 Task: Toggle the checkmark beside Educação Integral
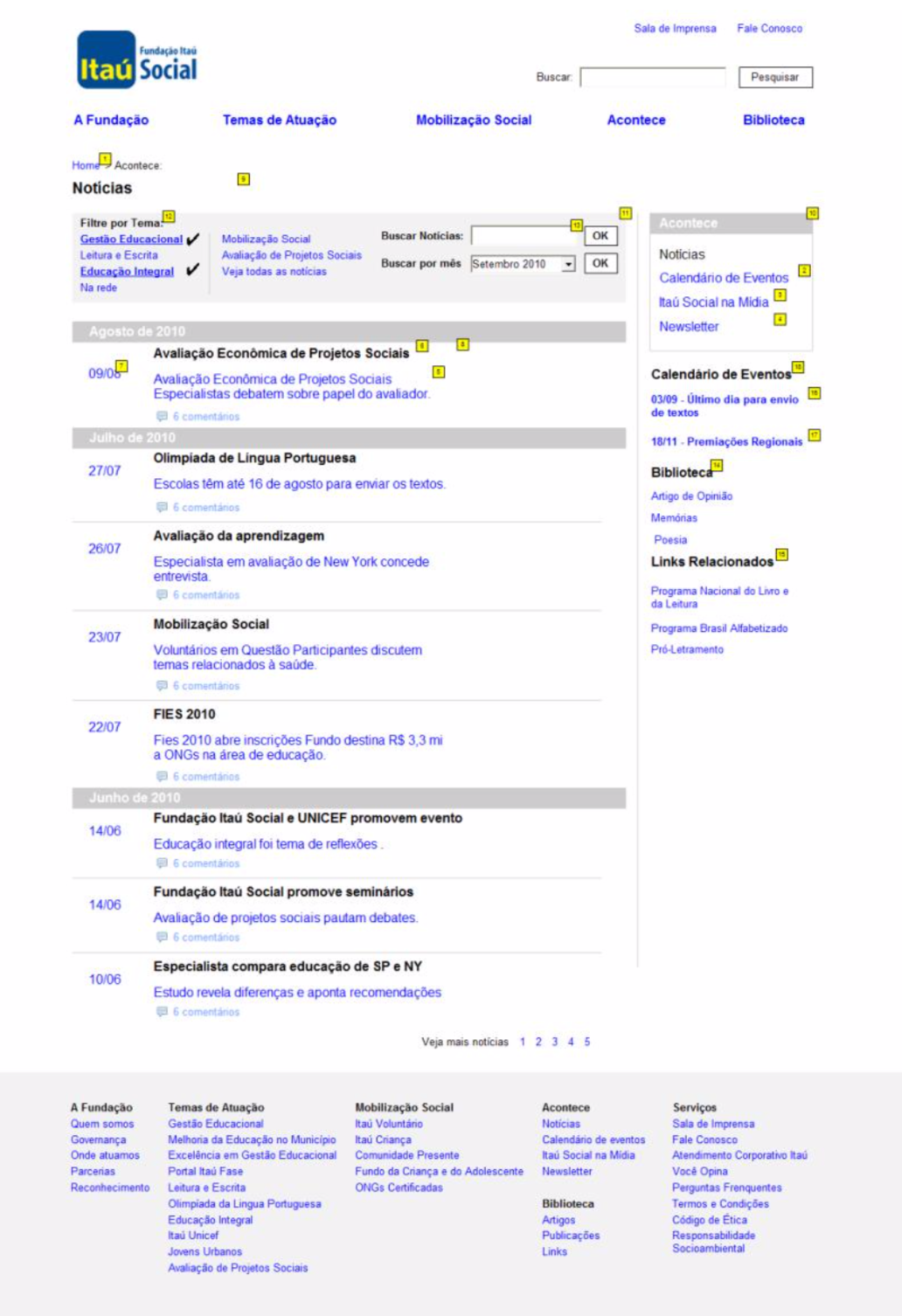tap(192, 270)
